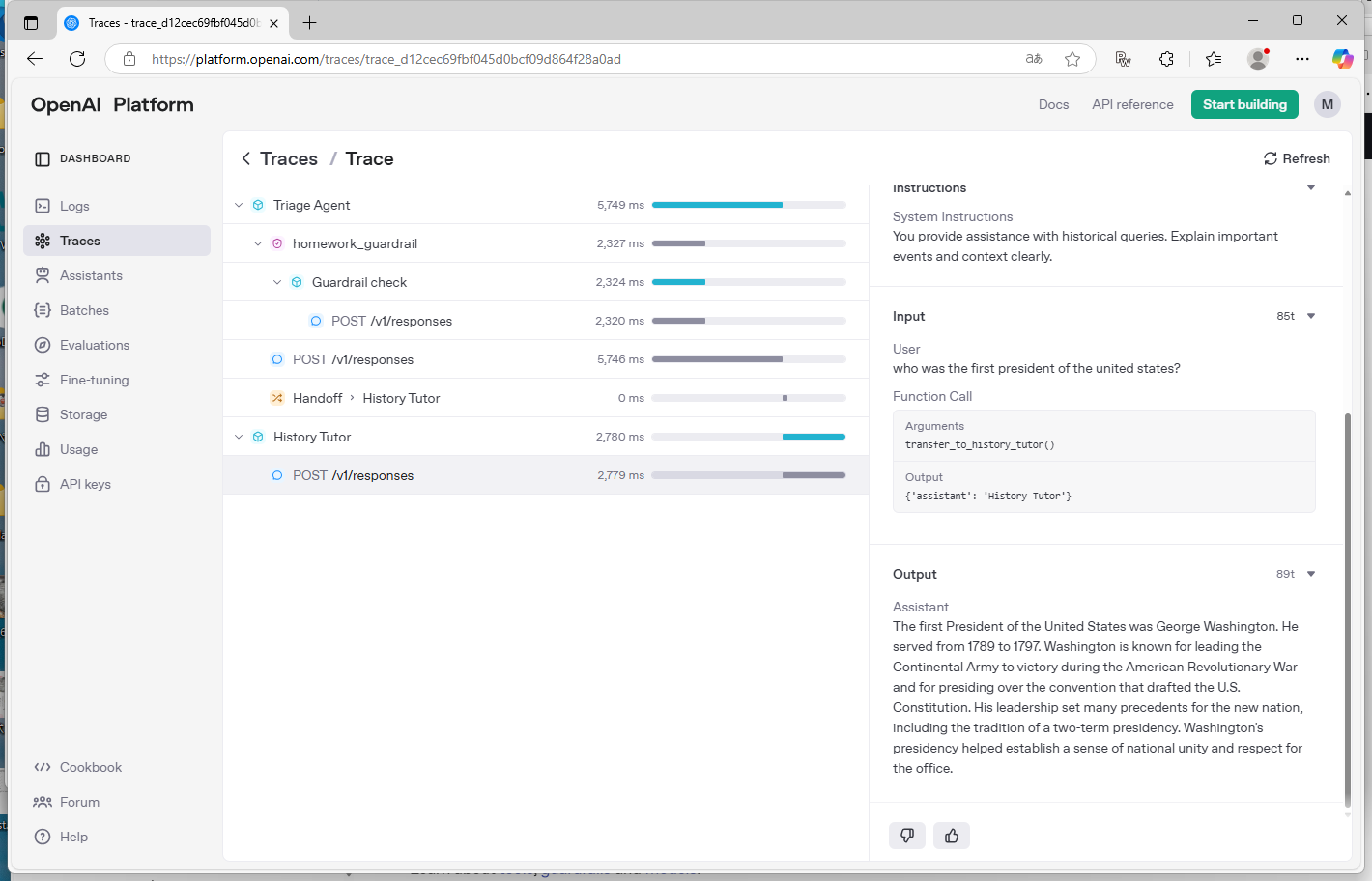Open a new browser tab
The height and width of the screenshot is (881, 1372).
click(309, 22)
